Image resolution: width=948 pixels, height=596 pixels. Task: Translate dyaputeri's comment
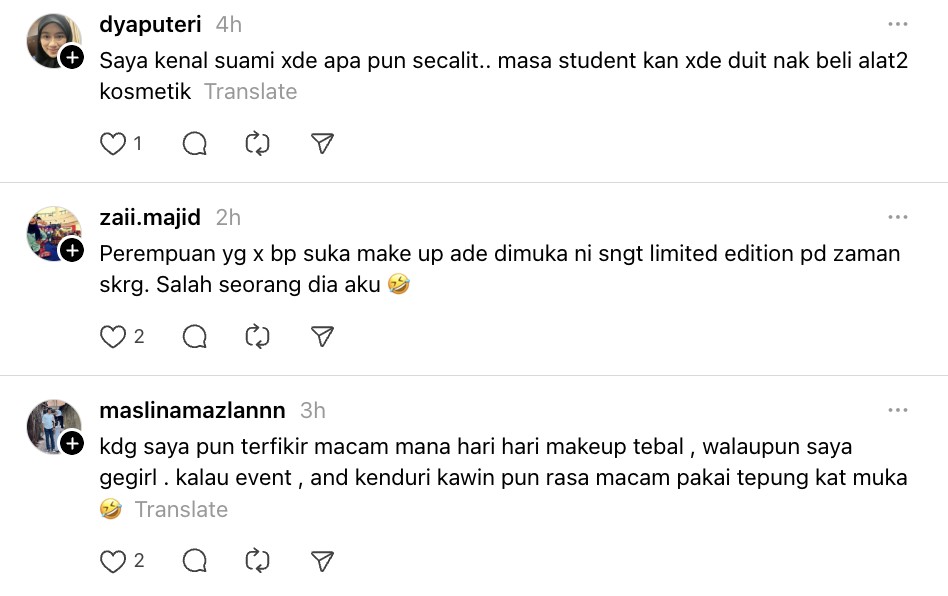click(250, 92)
